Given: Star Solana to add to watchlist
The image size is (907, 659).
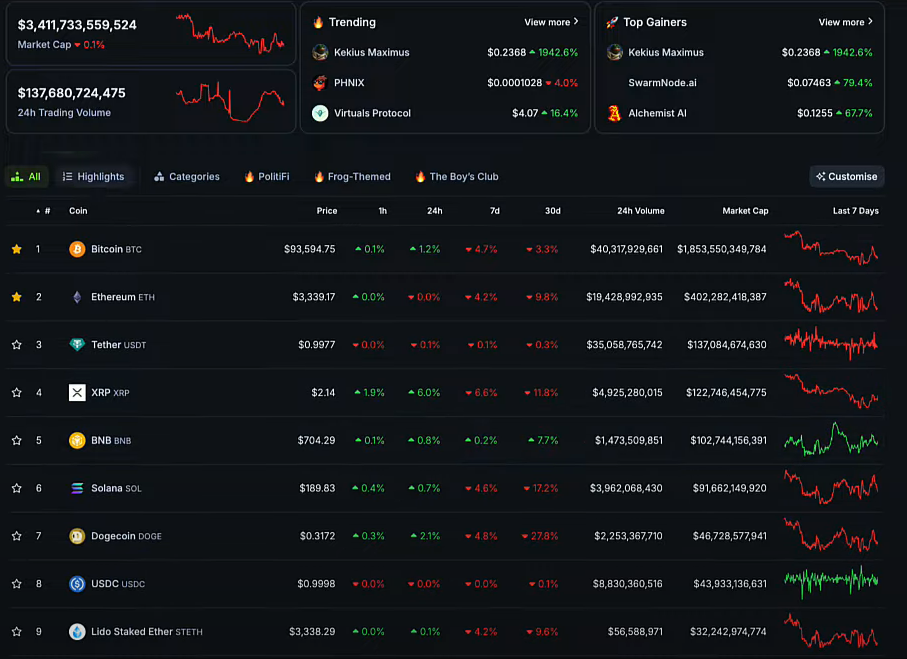Looking at the screenshot, I should pos(16,488).
